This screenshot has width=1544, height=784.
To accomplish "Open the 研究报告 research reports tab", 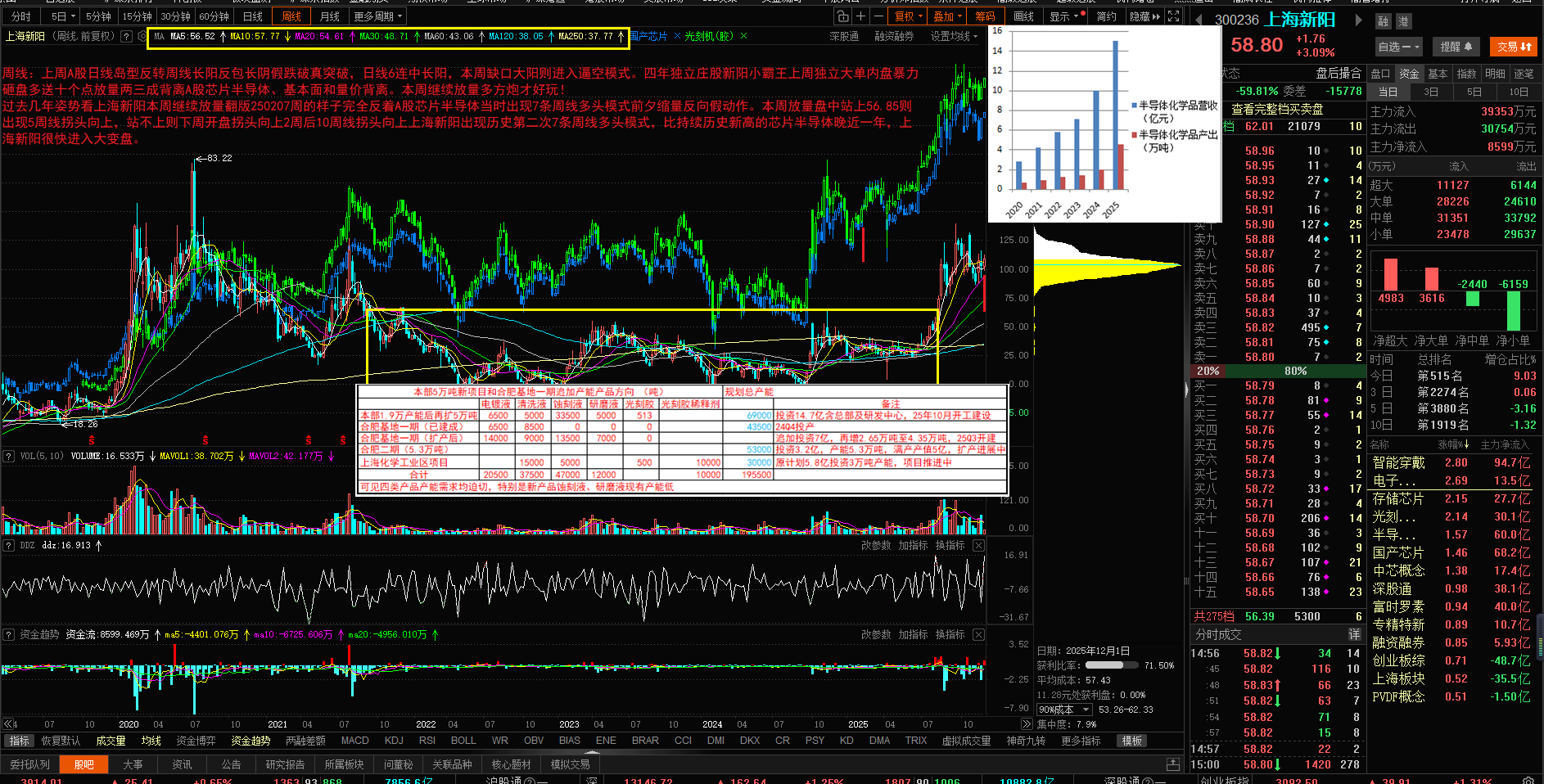I will [285, 764].
